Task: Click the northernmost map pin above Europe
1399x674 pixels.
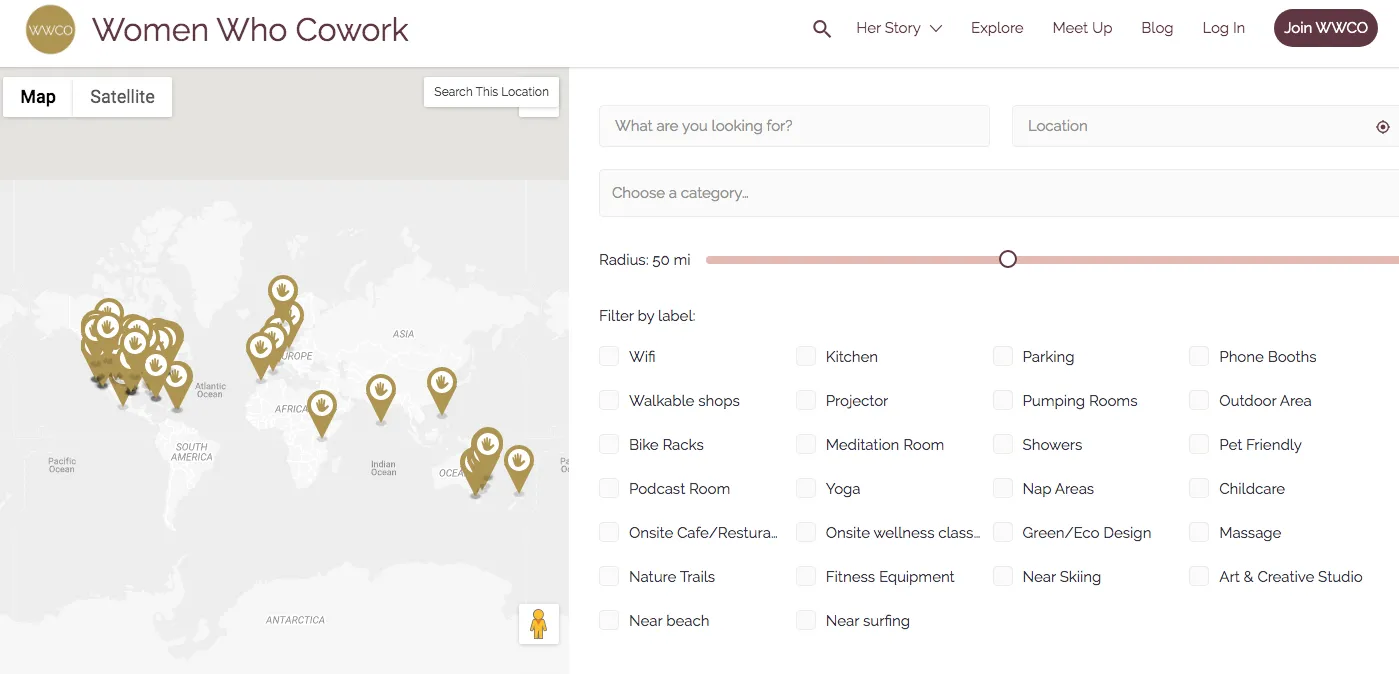Action: coord(283,292)
